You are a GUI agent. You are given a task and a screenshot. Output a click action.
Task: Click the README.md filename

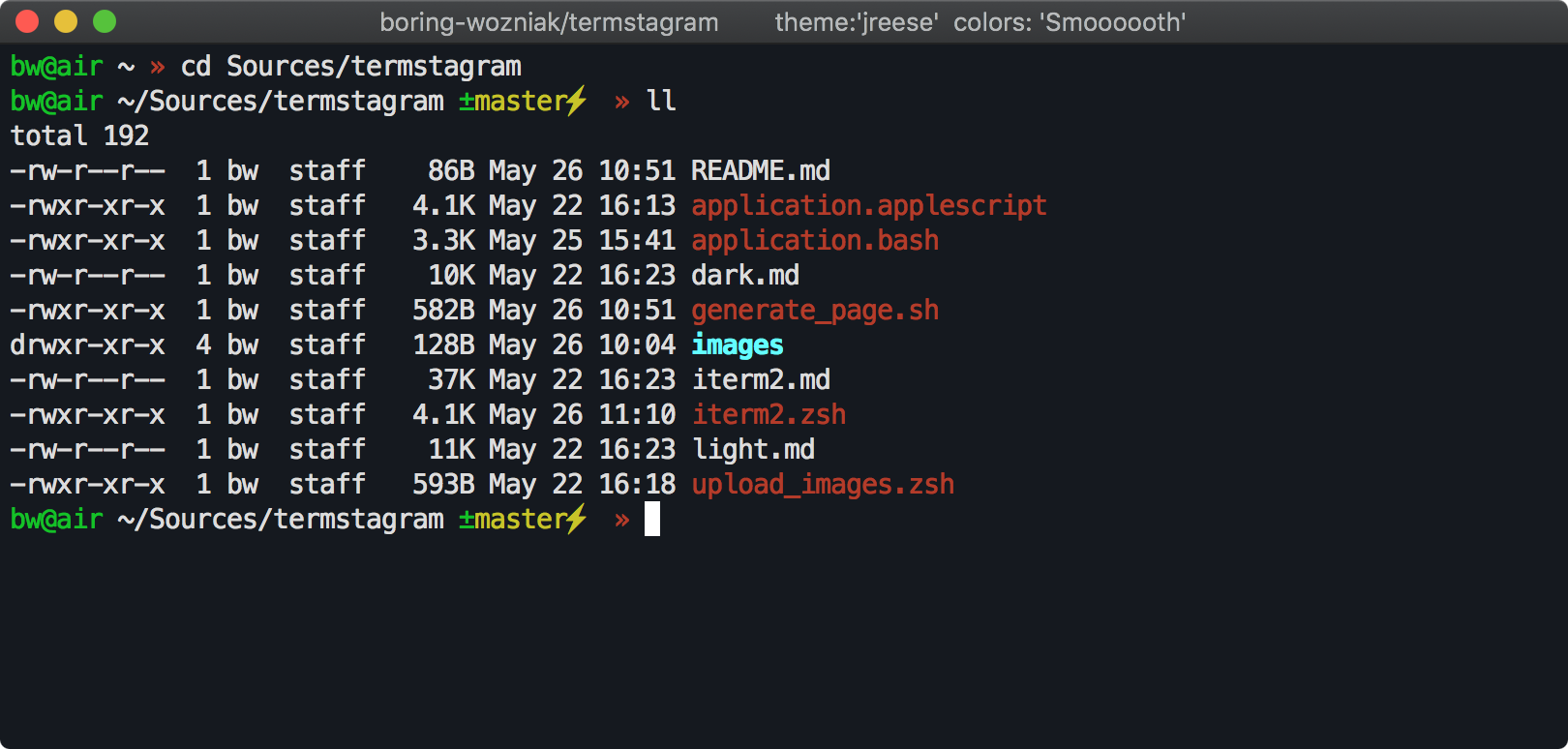760,170
